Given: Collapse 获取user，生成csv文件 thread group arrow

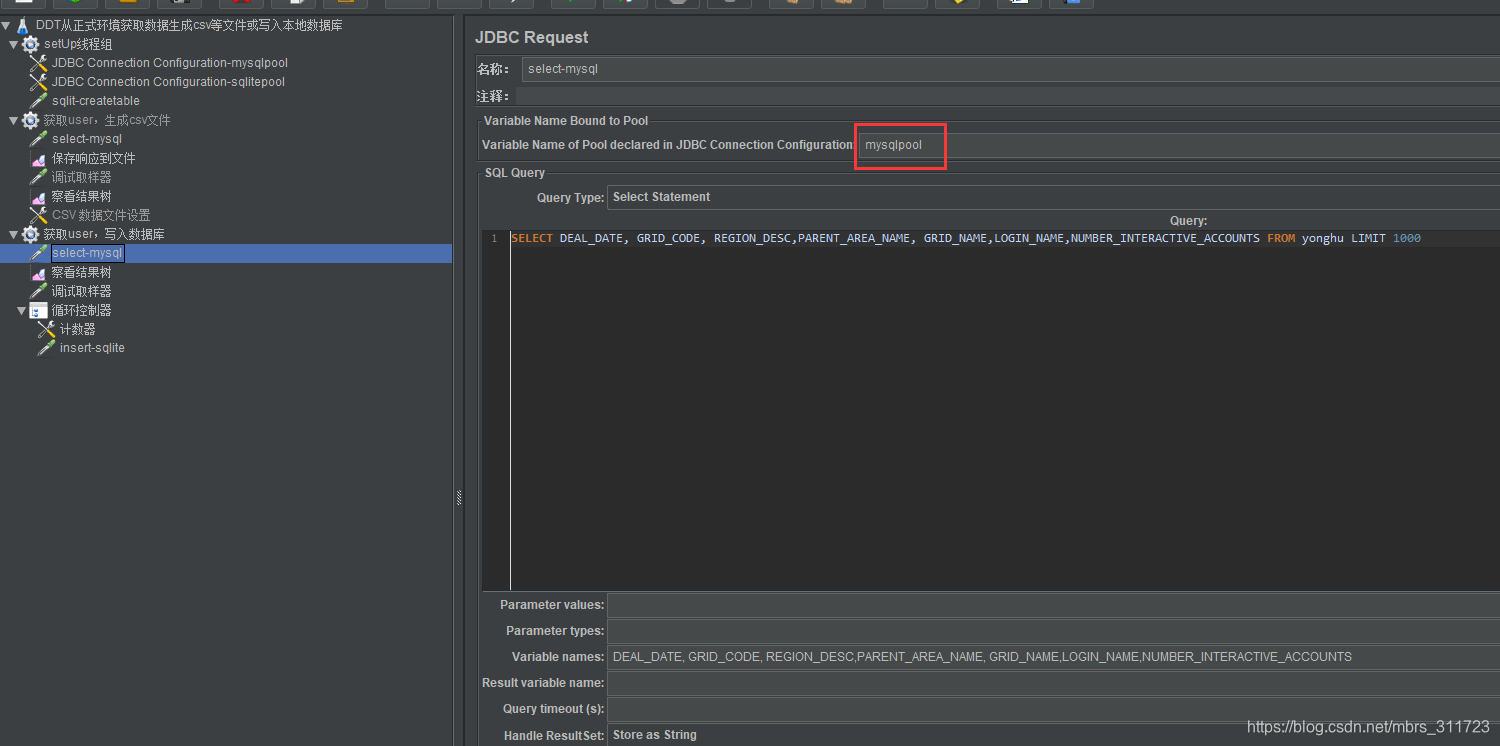Looking at the screenshot, I should coord(14,120).
